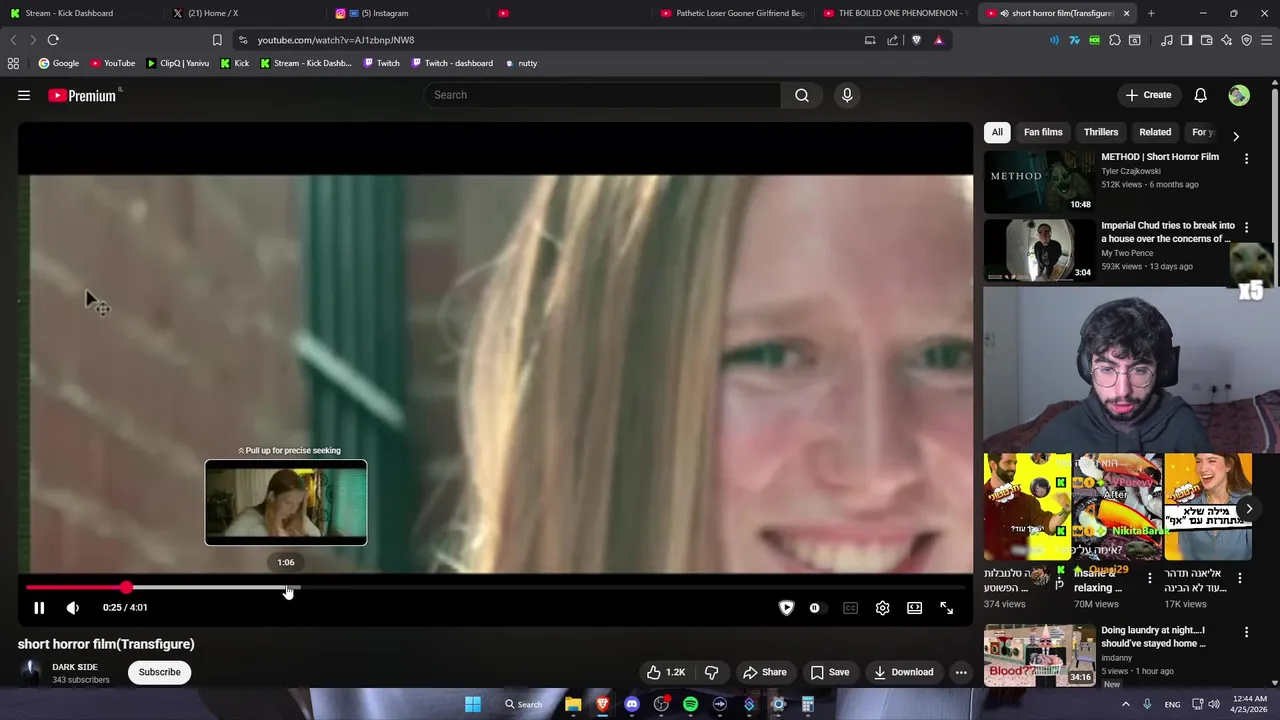Enter fullscreen mode

946,608
